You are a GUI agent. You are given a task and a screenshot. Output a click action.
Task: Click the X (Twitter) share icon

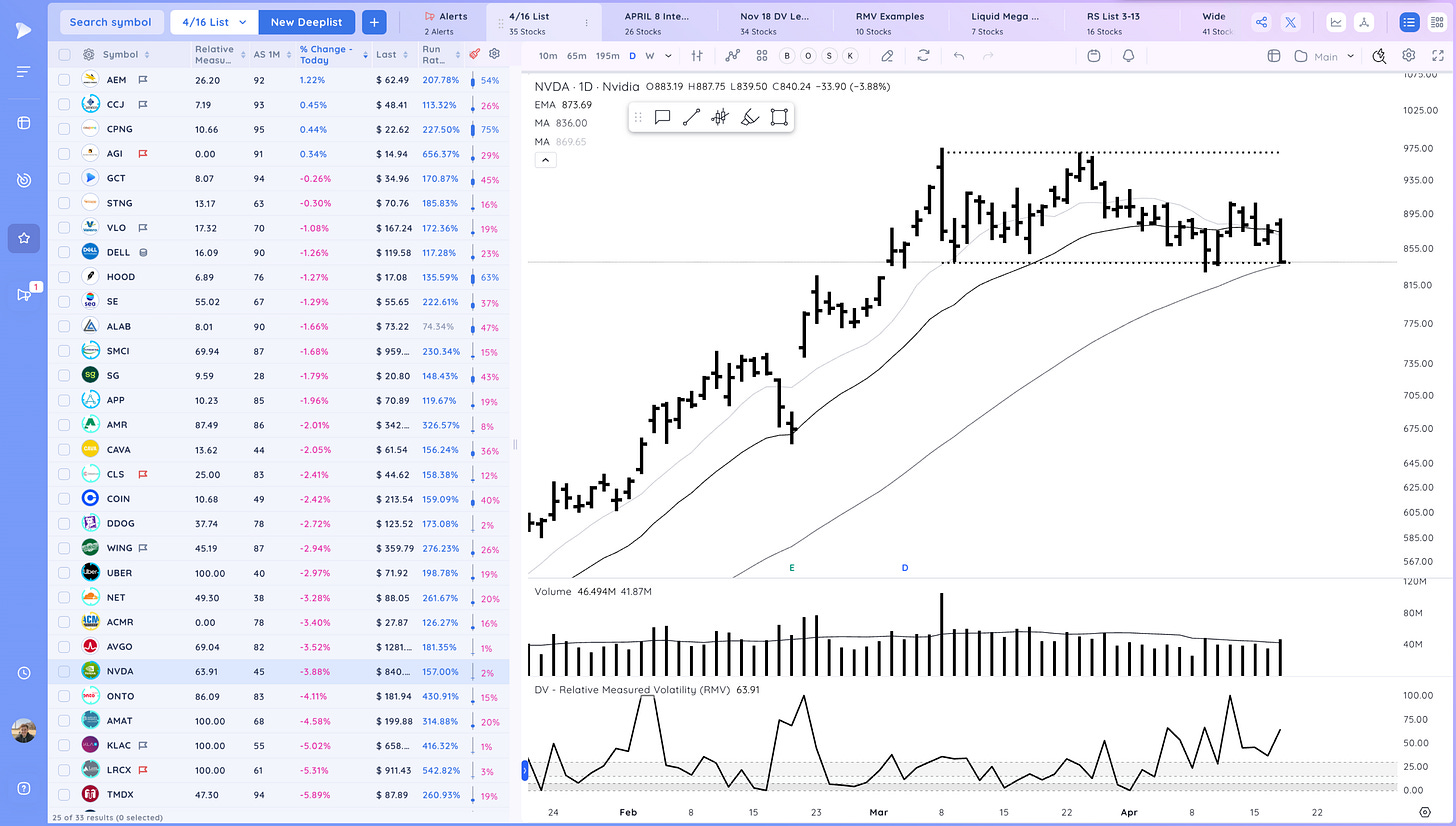pos(1291,22)
